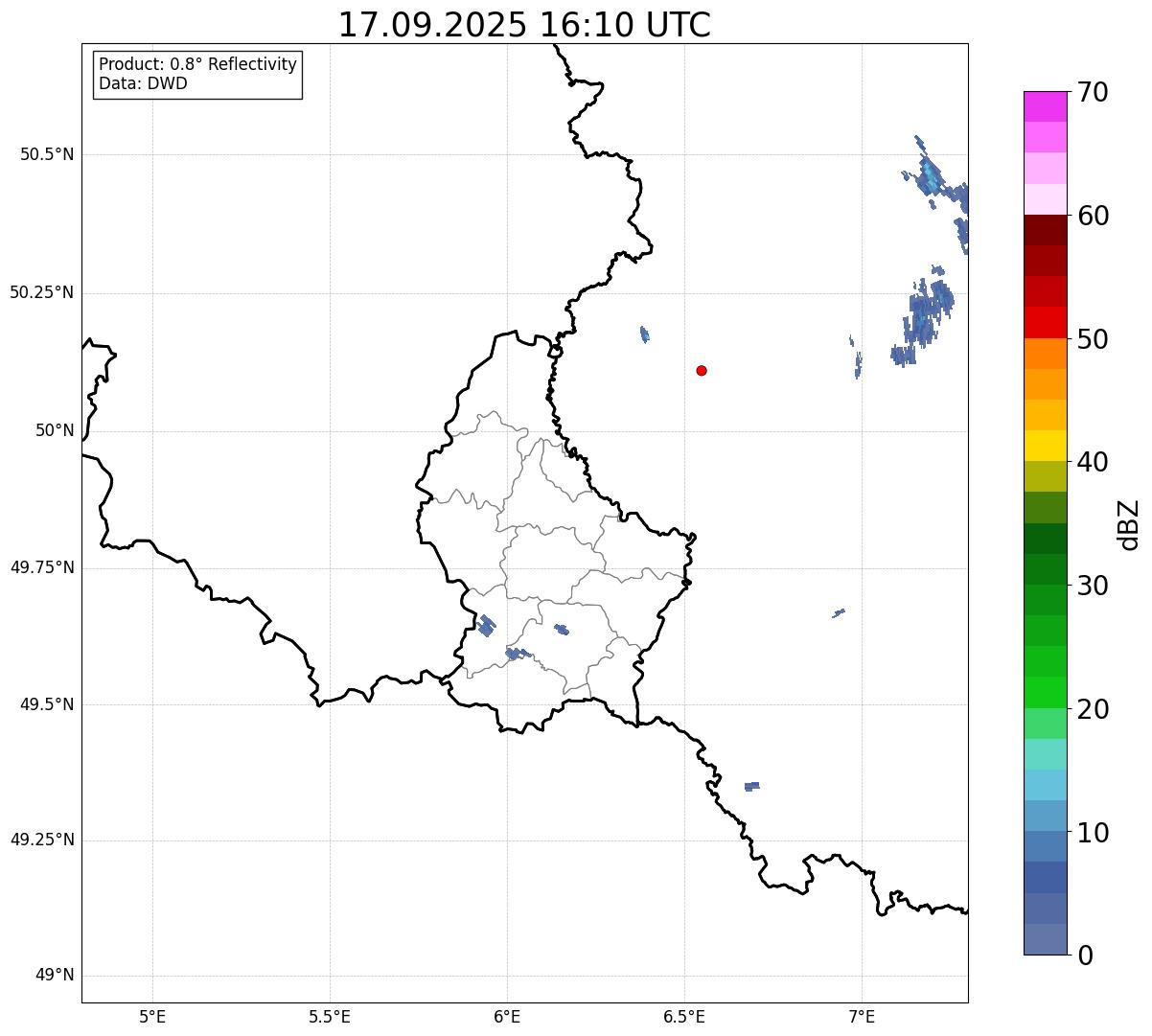Screen dimensions: 1152x1036
Task: Click the 7°E longitude label
Action: pos(862,1016)
